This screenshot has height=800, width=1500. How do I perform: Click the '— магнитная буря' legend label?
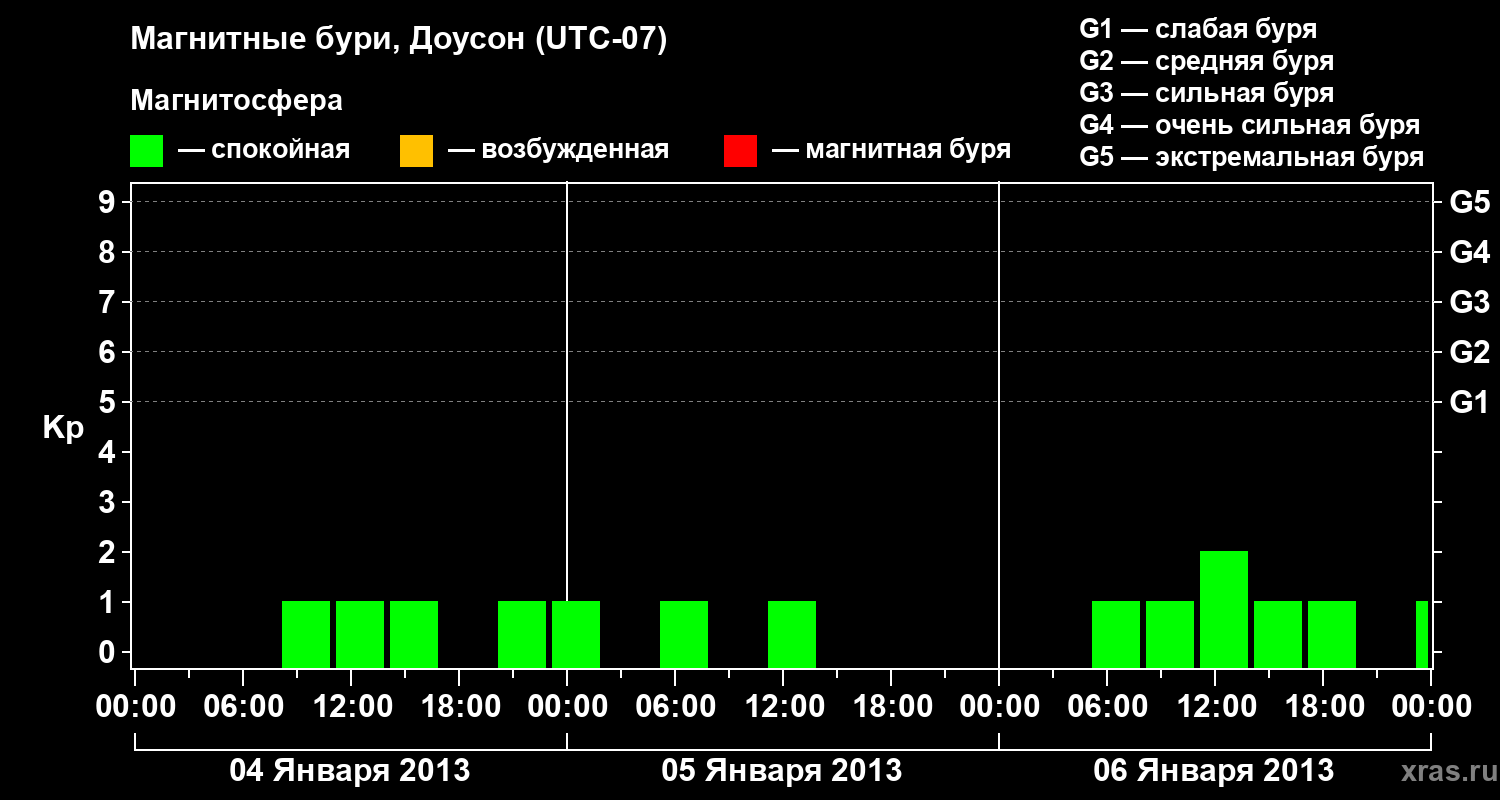(x=891, y=150)
